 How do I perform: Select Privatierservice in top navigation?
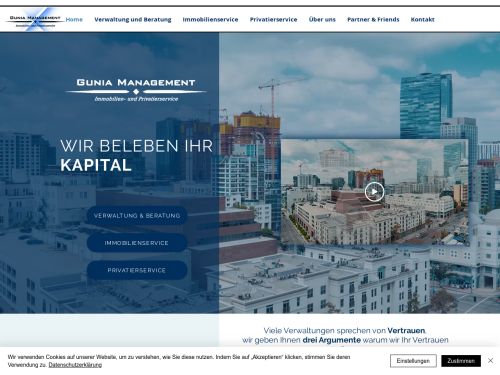[273, 20]
